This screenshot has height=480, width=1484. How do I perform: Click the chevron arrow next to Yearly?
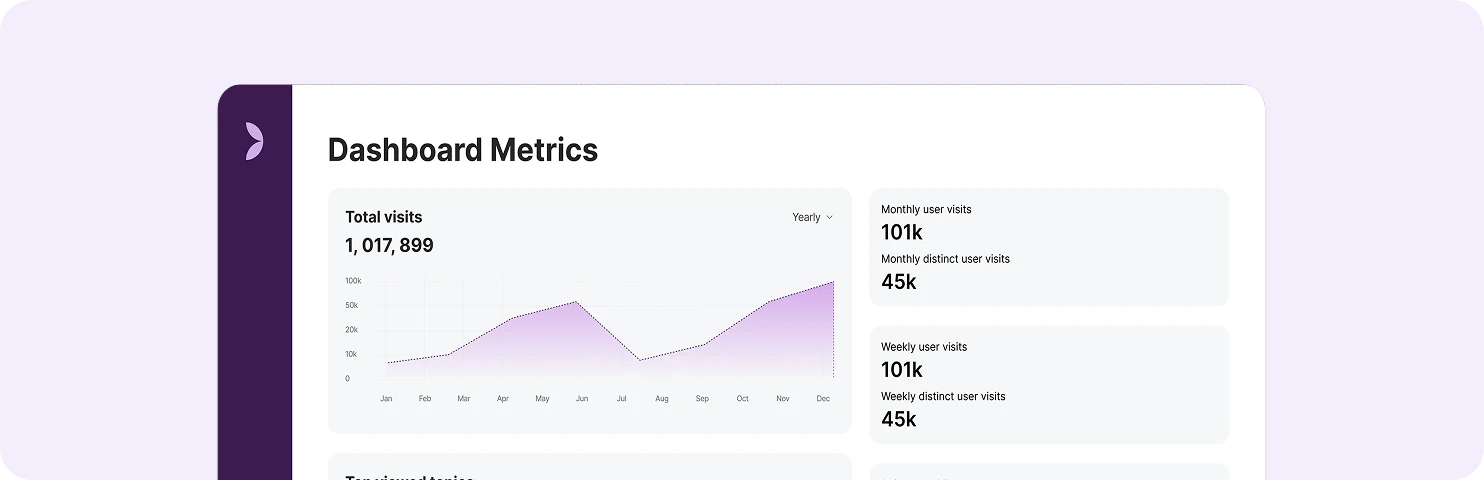pos(829,217)
